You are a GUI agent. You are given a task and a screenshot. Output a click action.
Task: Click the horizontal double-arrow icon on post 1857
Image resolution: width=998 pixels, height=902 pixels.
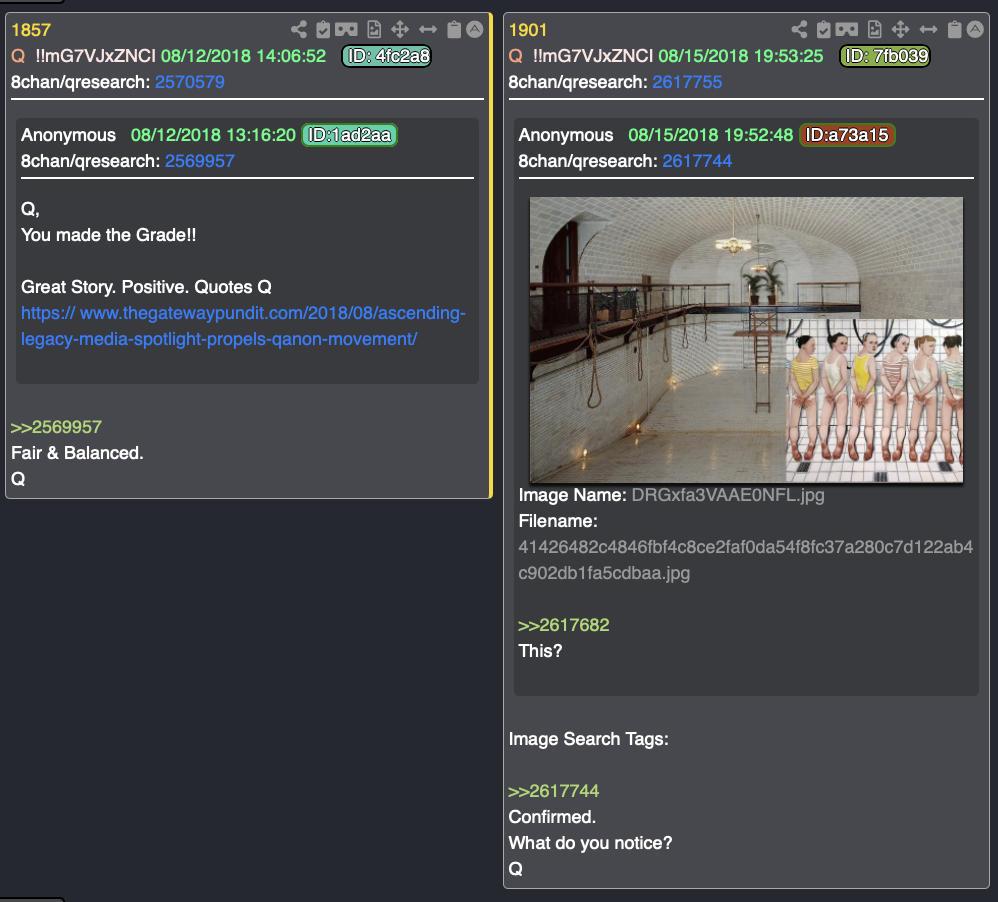[428, 29]
